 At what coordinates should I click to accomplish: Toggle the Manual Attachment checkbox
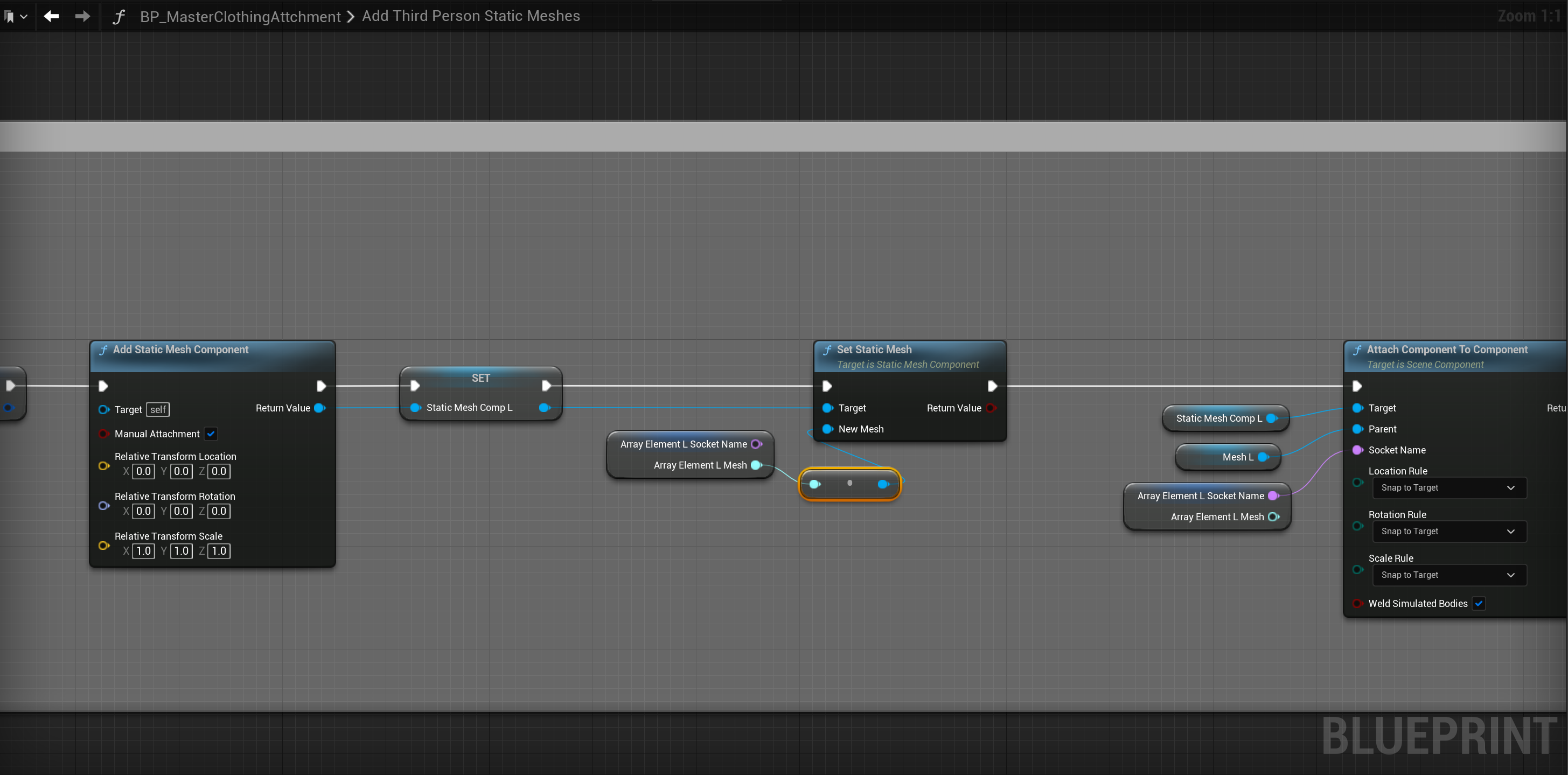[211, 434]
